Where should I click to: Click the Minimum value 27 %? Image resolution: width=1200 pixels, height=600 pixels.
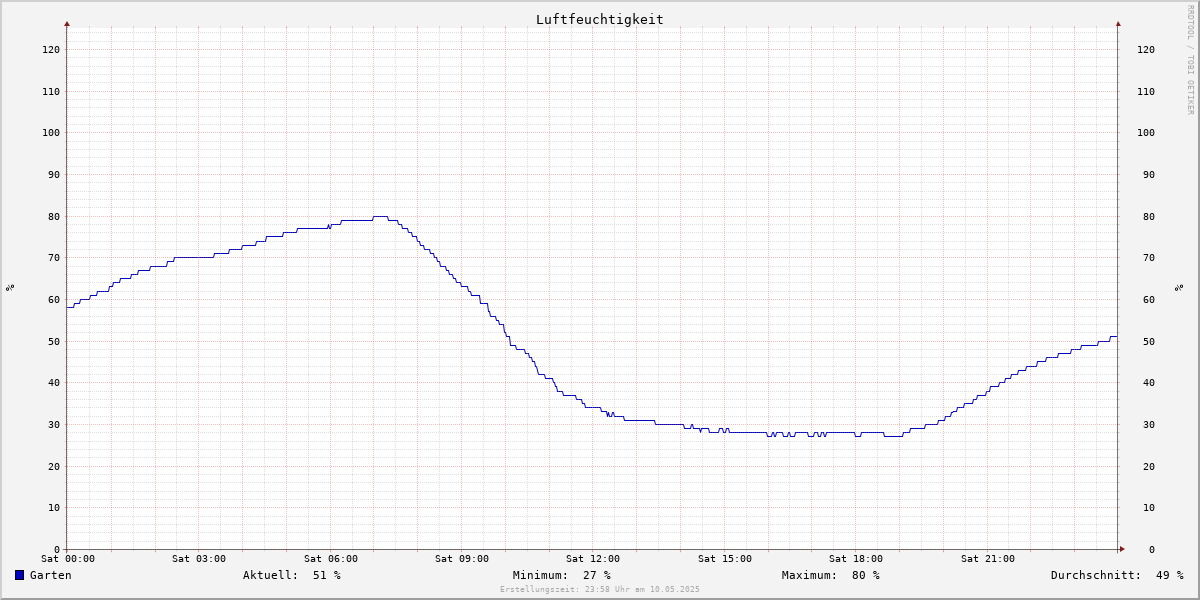[x=596, y=575]
